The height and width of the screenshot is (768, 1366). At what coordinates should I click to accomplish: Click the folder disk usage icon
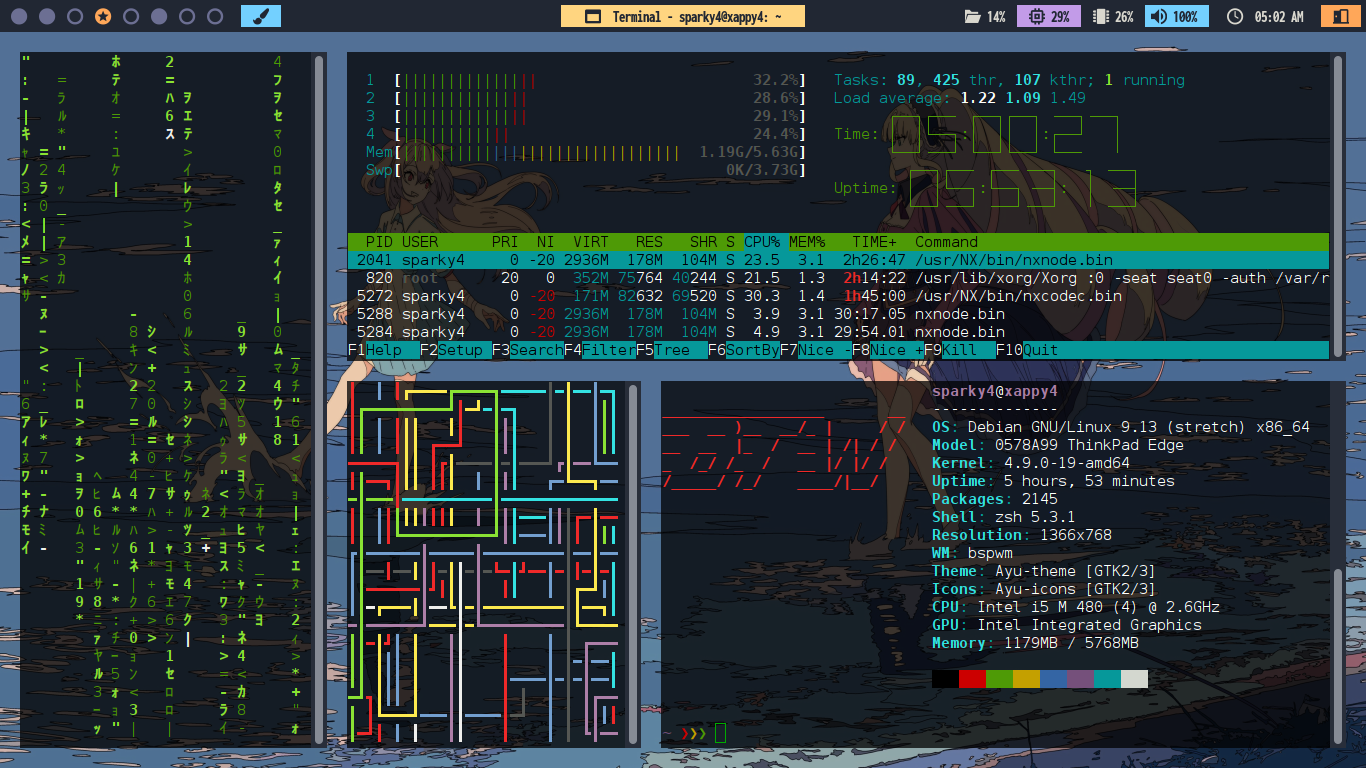(972, 17)
